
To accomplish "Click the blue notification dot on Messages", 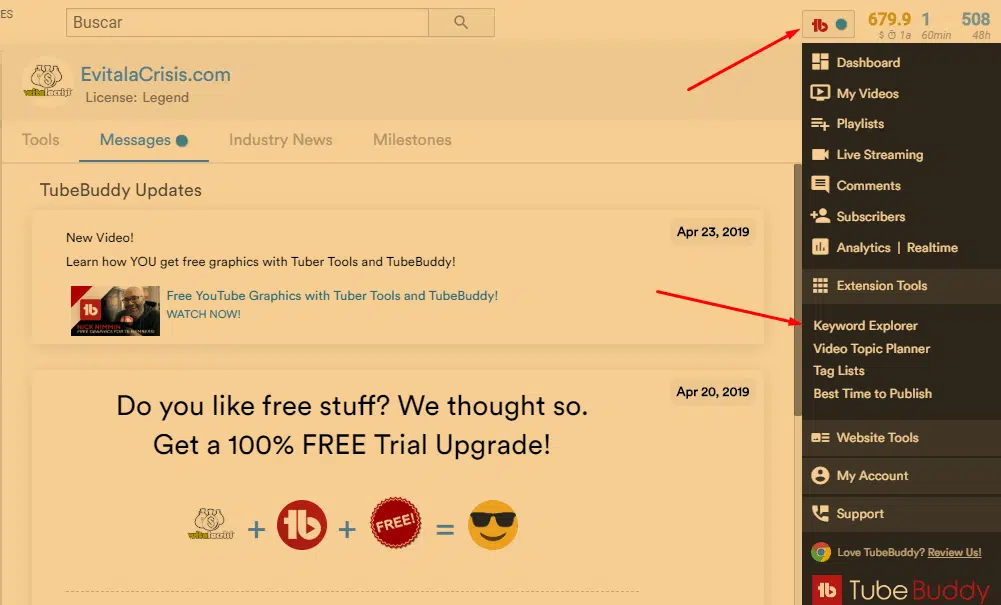I will coord(182,140).
